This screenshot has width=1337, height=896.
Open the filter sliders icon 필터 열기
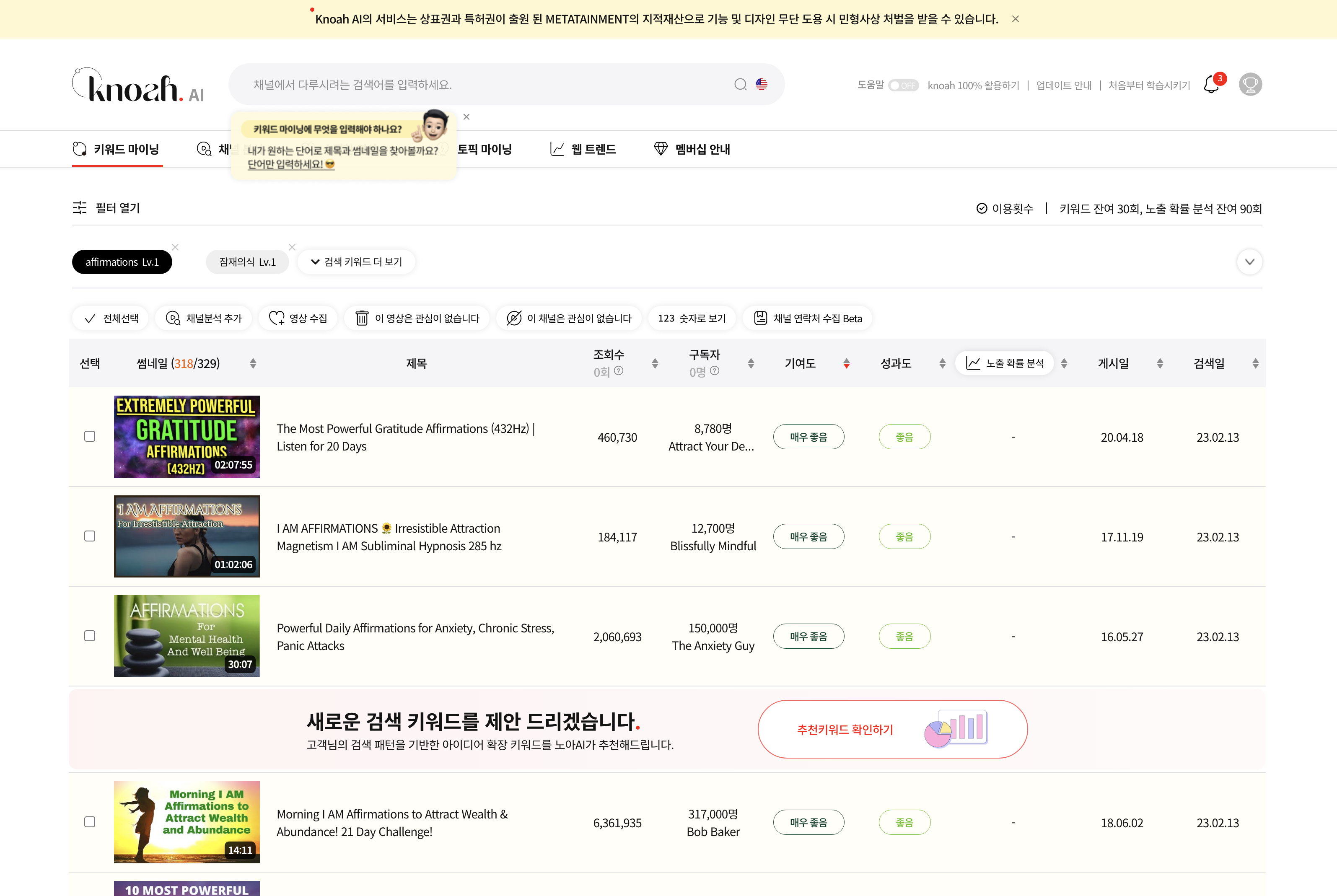[x=79, y=208]
